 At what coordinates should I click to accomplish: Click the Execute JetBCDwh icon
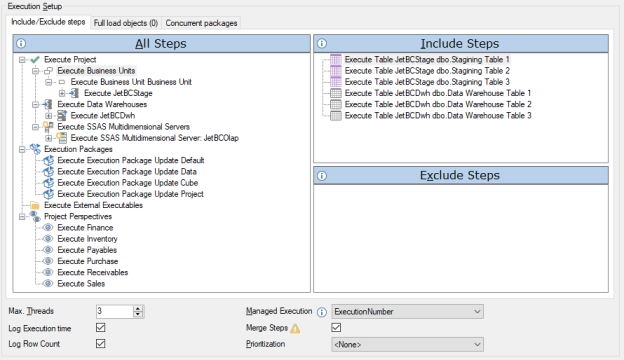point(62,115)
